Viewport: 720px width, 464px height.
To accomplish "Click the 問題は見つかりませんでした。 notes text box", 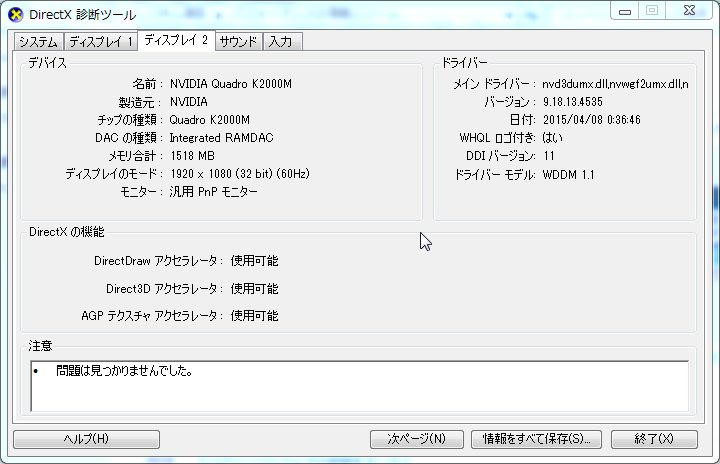I will [360, 386].
